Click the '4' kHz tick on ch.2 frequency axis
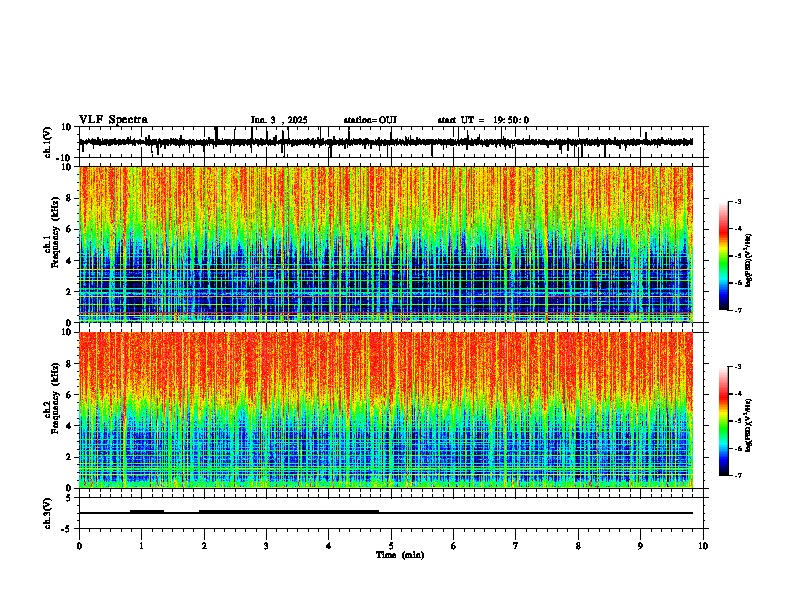Screen dimensions: 792x612 69,426
